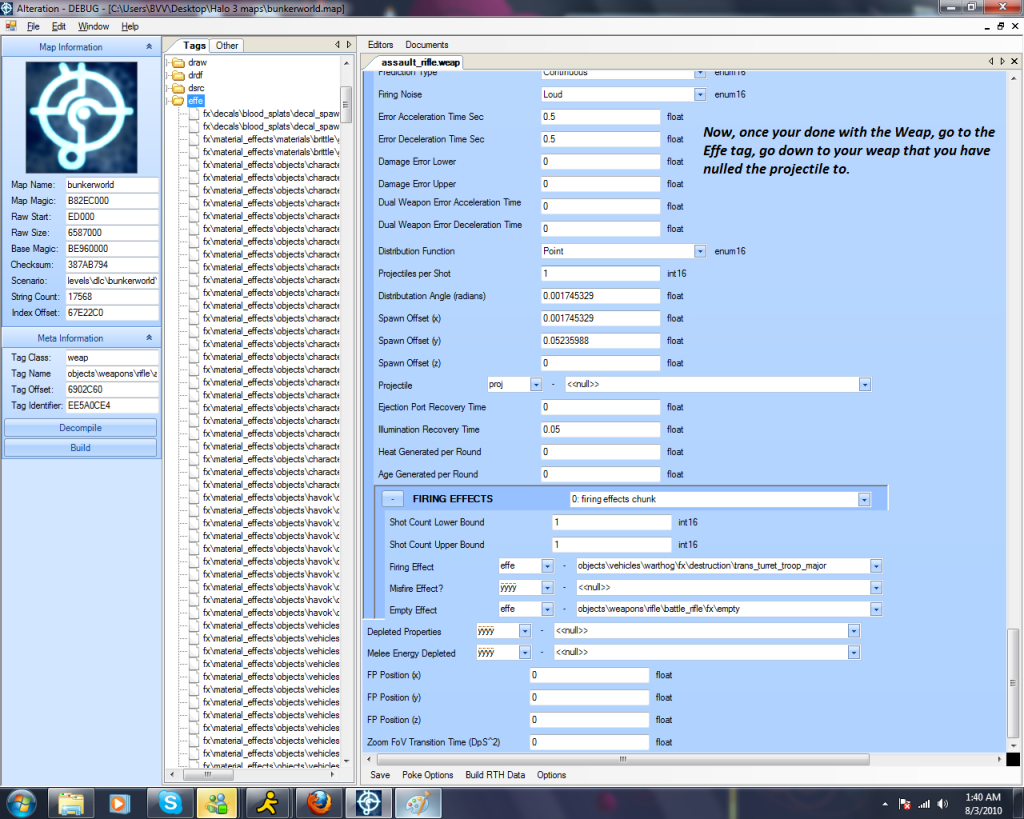Switch to the Tags tab
This screenshot has width=1024, height=819.
pos(194,46)
